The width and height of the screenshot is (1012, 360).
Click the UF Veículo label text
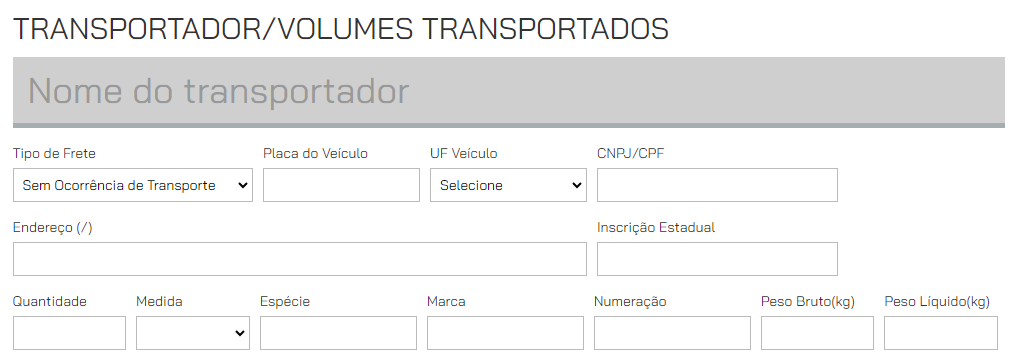click(x=464, y=154)
